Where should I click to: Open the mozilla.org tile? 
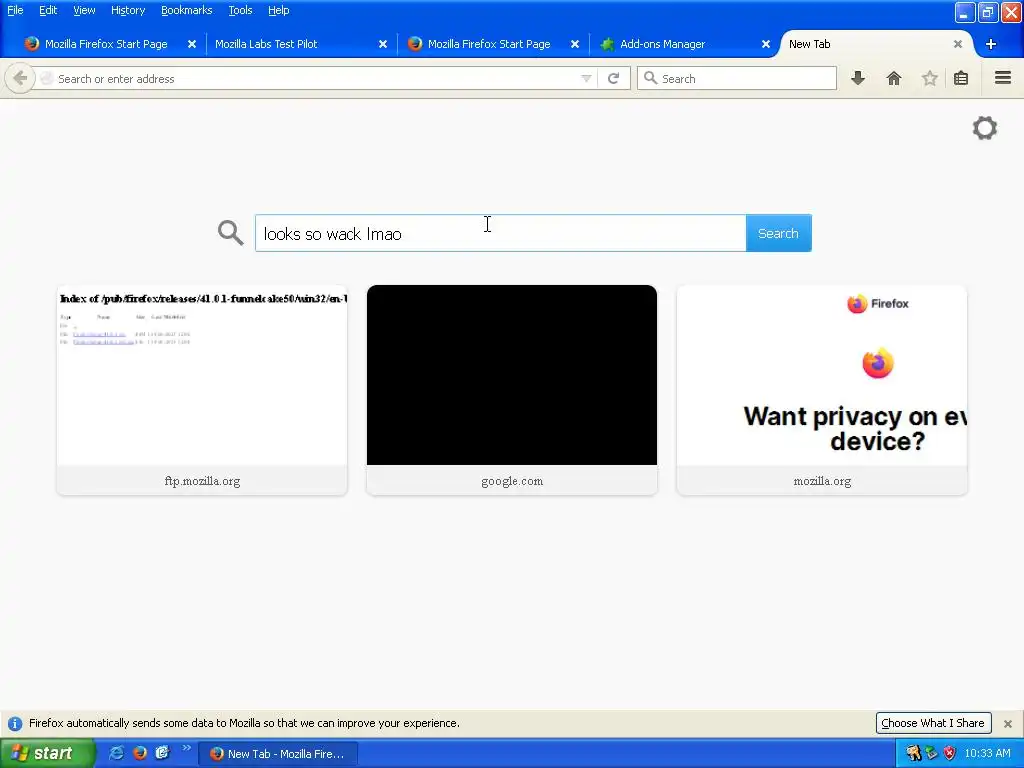tap(822, 390)
